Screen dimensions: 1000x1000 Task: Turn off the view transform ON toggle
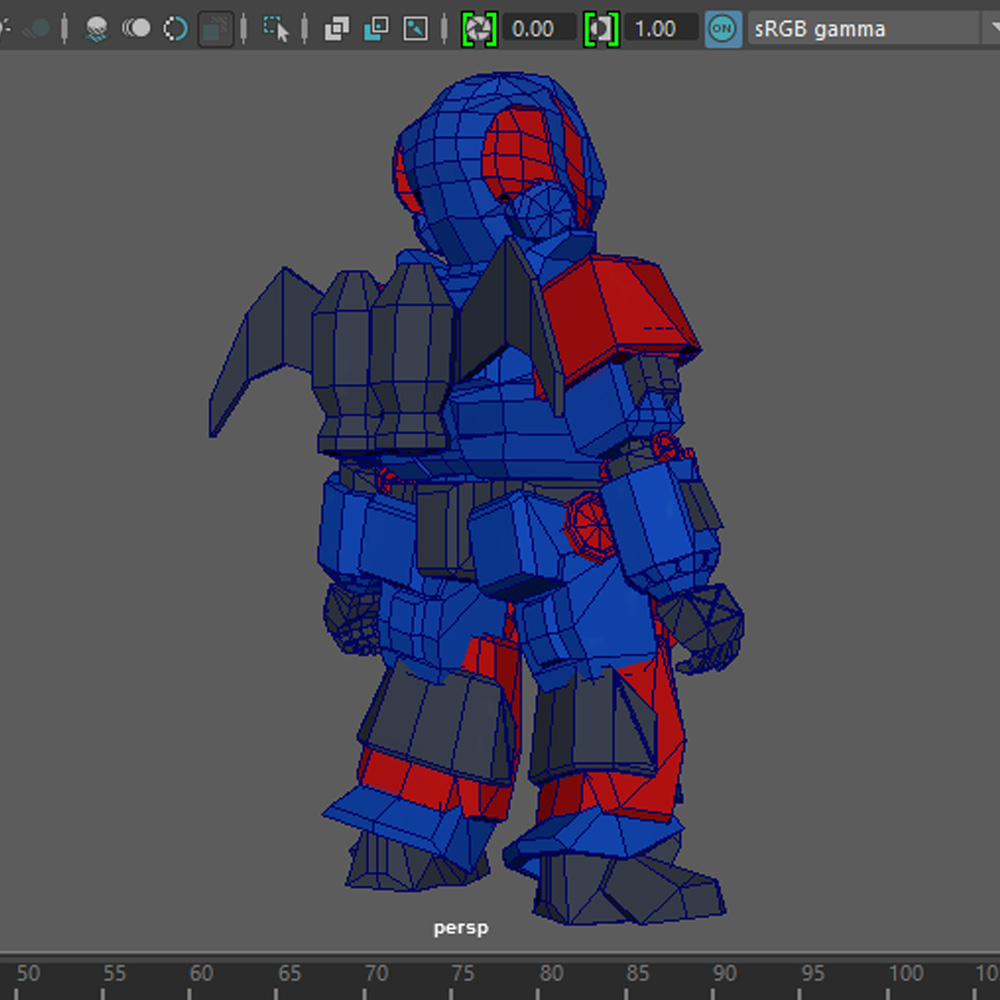pyautogui.click(x=722, y=28)
